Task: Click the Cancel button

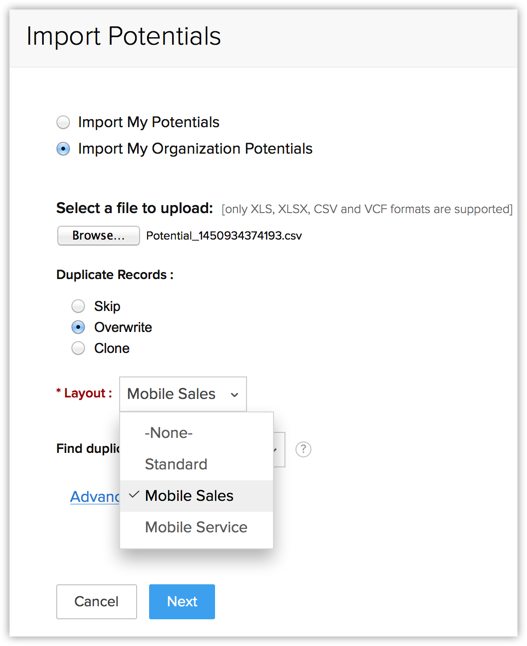Action: click(96, 602)
